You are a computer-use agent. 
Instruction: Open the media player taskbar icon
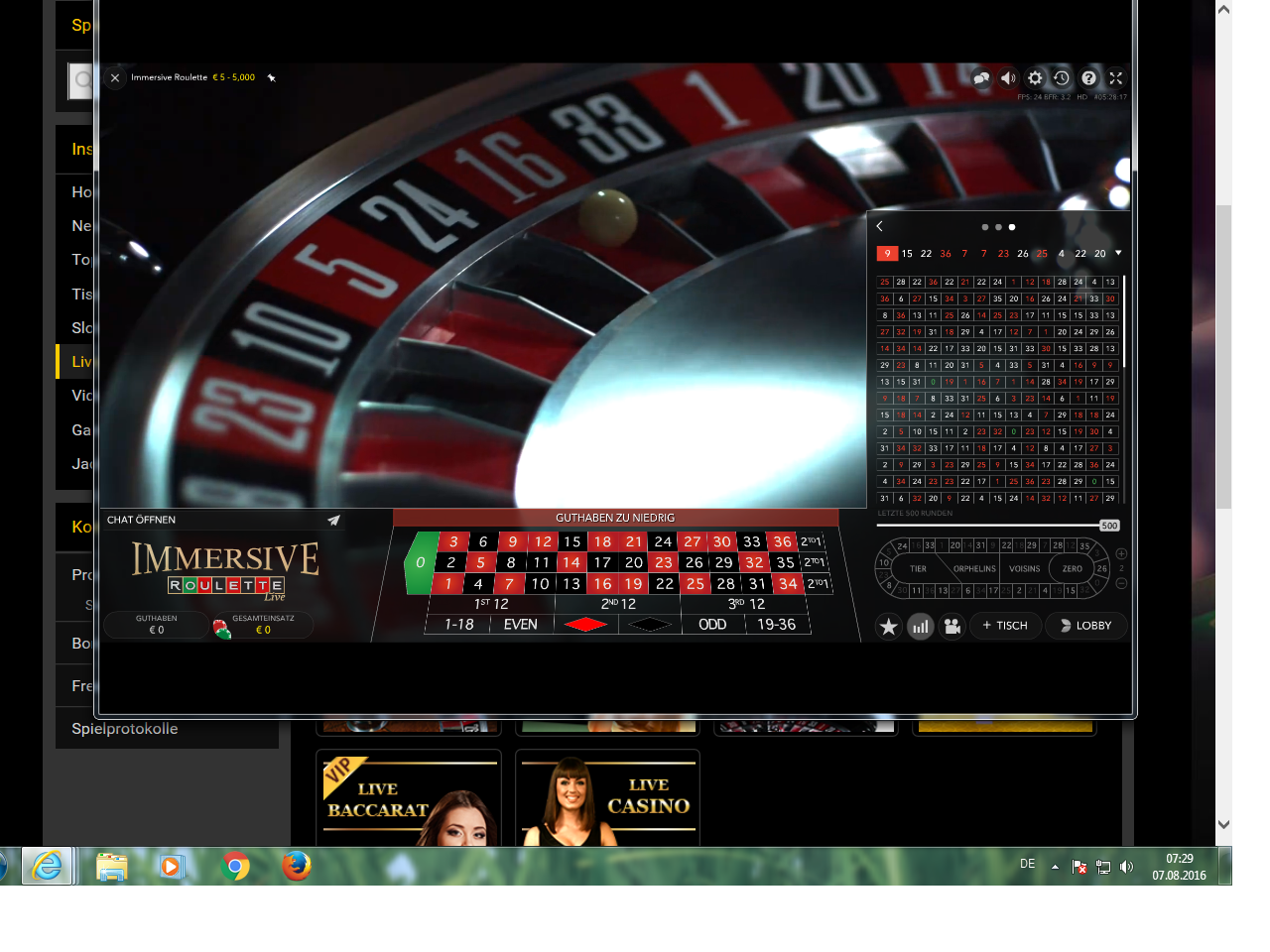pyautogui.click(x=172, y=867)
